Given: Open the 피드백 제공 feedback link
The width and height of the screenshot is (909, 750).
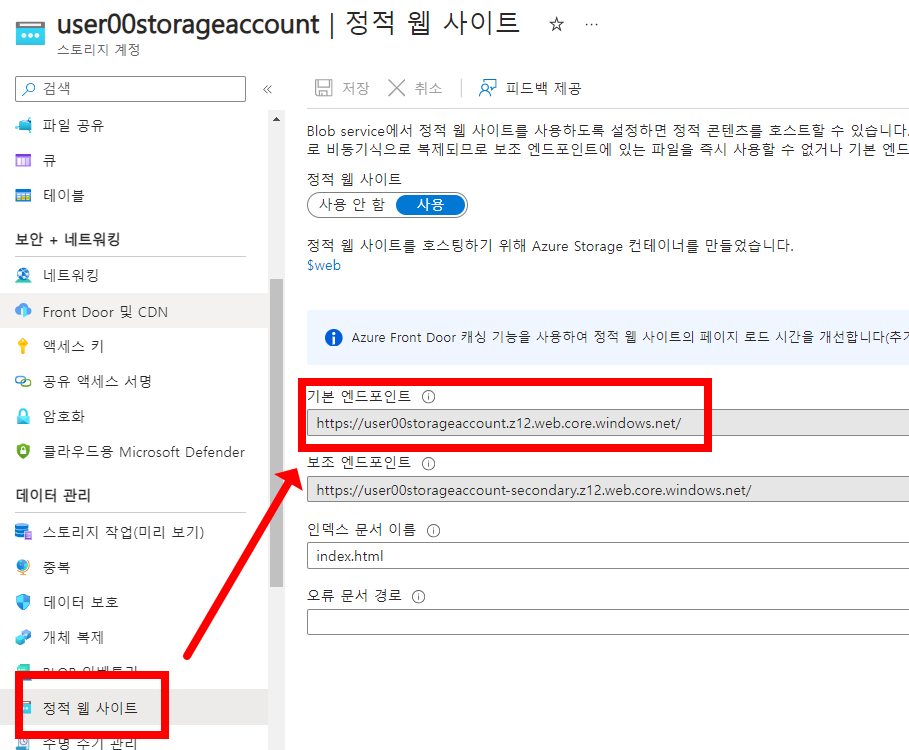Looking at the screenshot, I should point(543,88).
